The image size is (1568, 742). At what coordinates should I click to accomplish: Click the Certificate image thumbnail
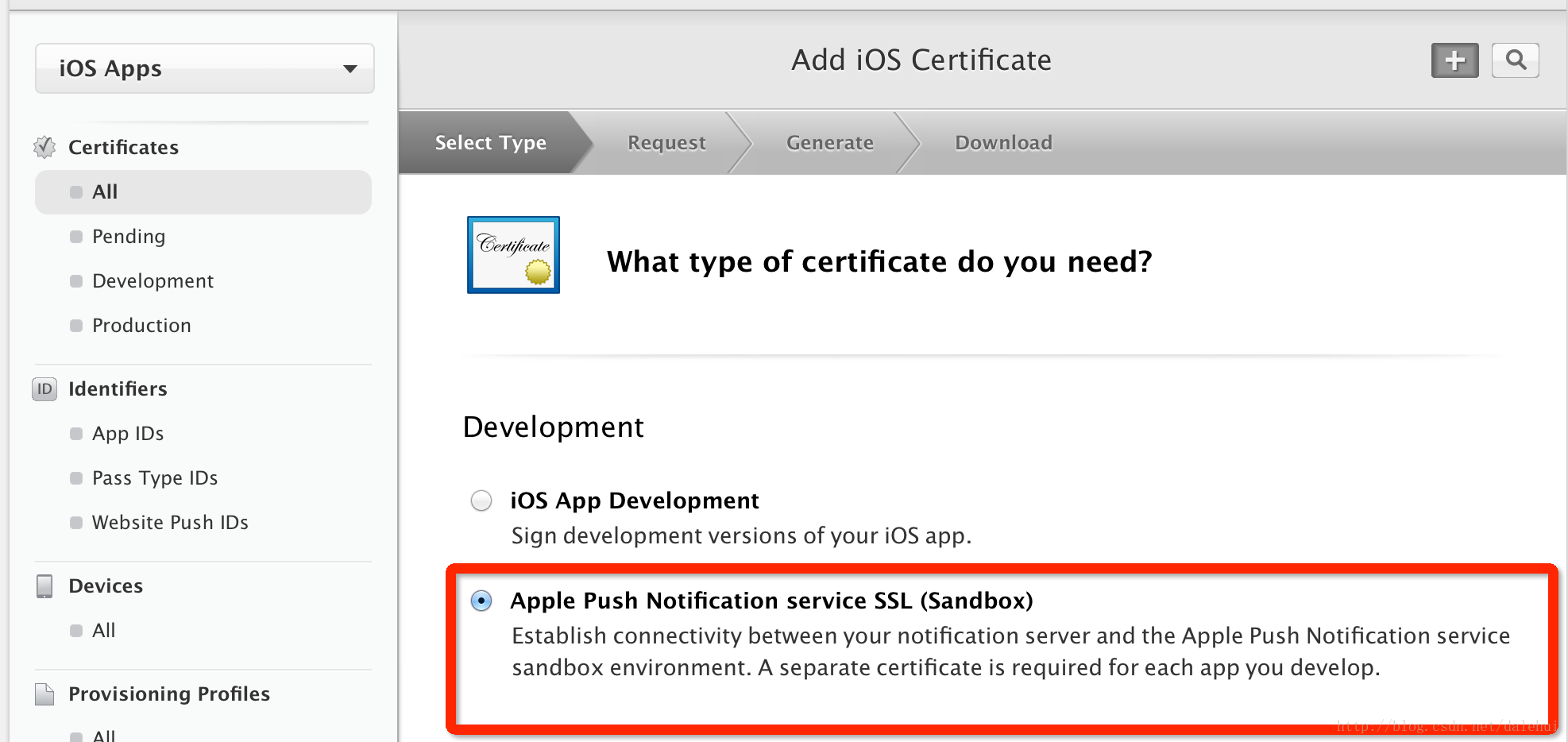(x=513, y=255)
